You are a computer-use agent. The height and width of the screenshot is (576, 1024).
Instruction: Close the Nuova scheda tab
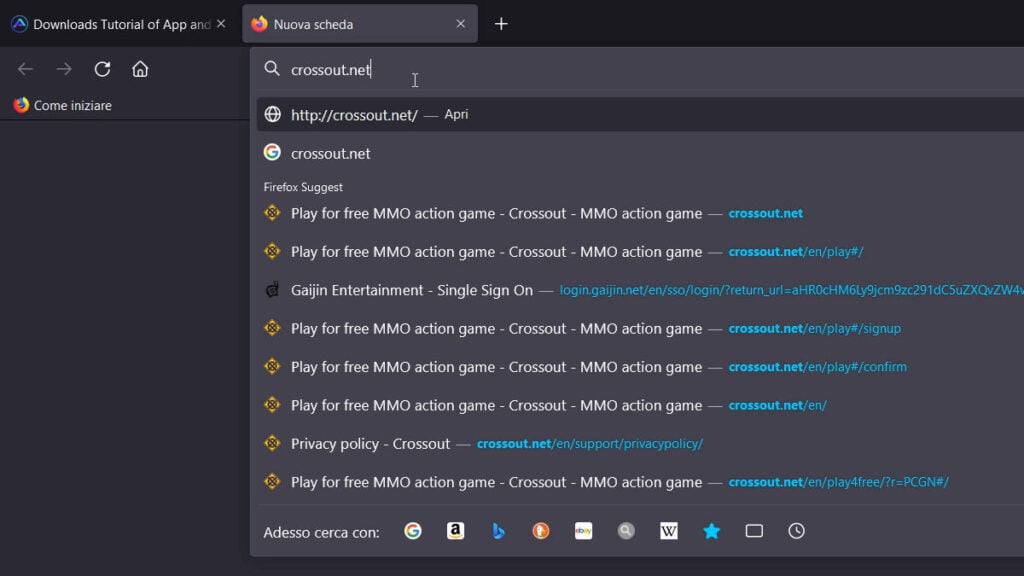461,24
